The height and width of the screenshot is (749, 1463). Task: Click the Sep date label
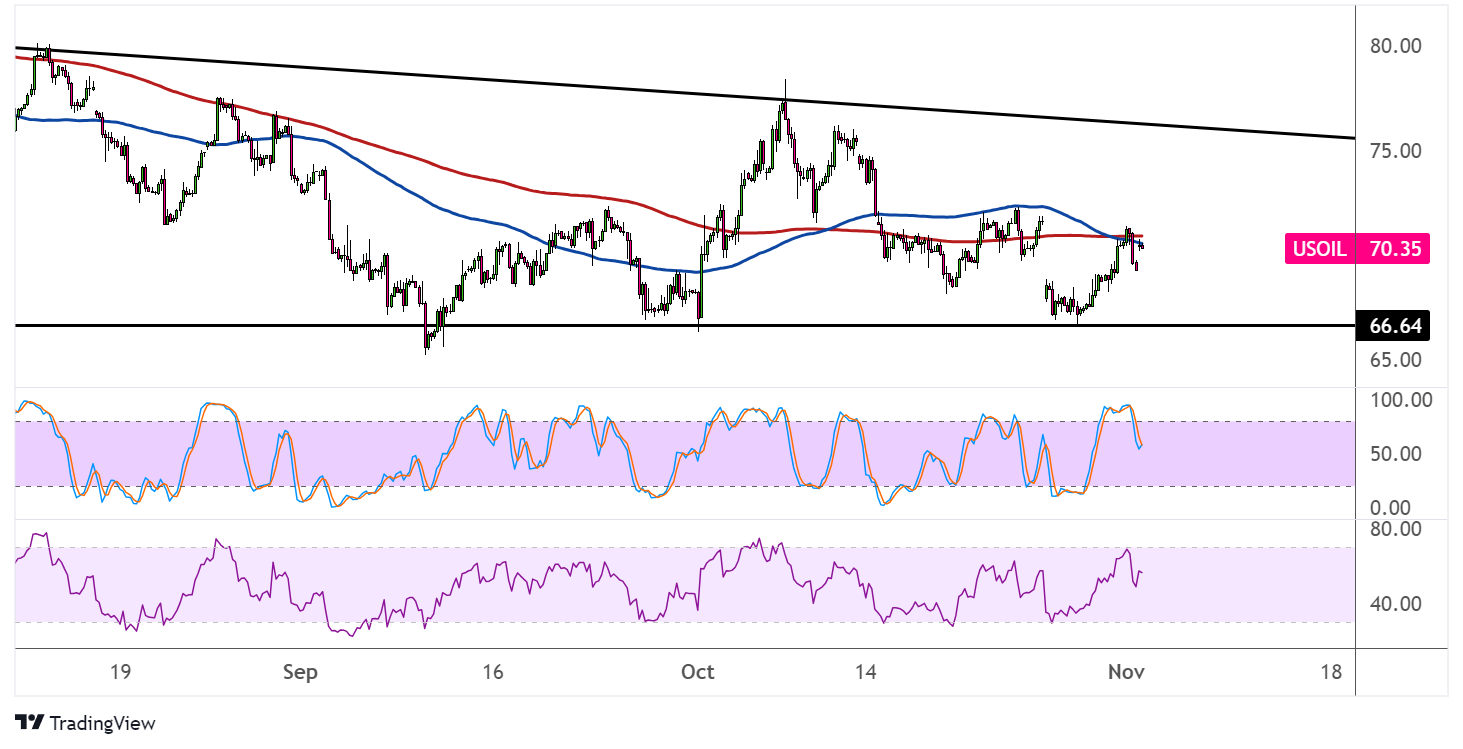coord(300,672)
